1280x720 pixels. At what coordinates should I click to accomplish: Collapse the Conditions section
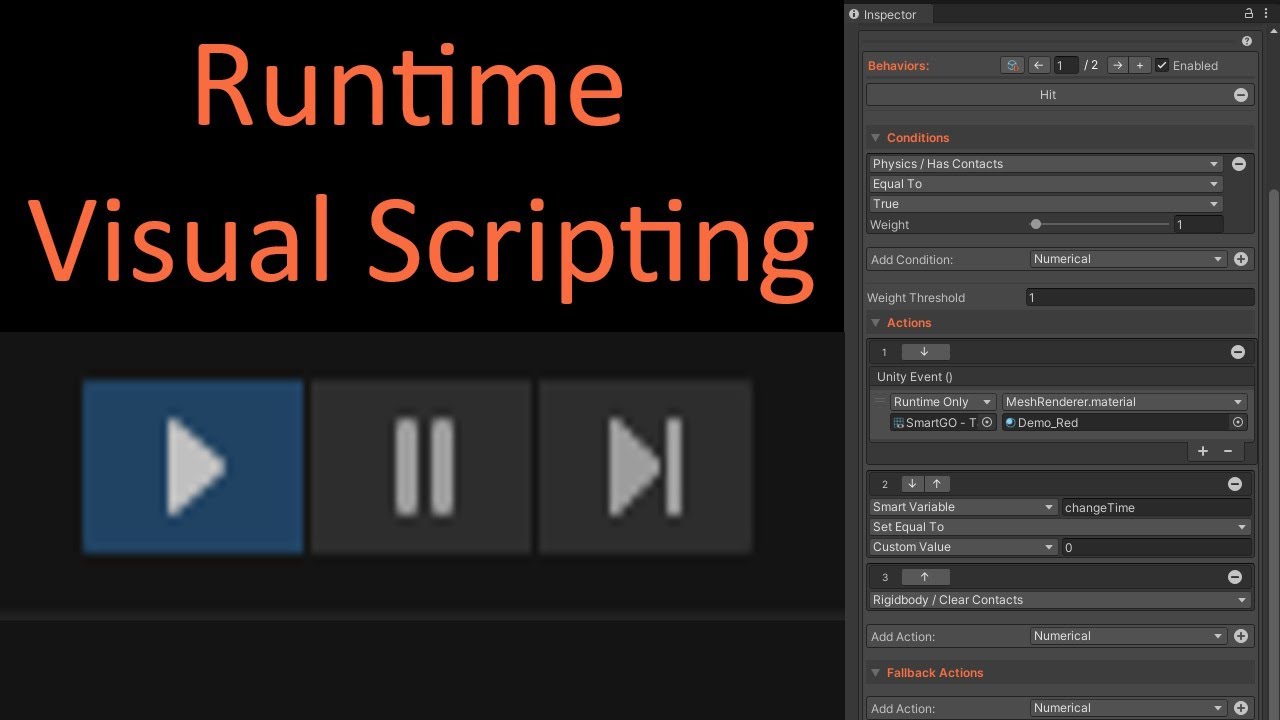[x=876, y=138]
